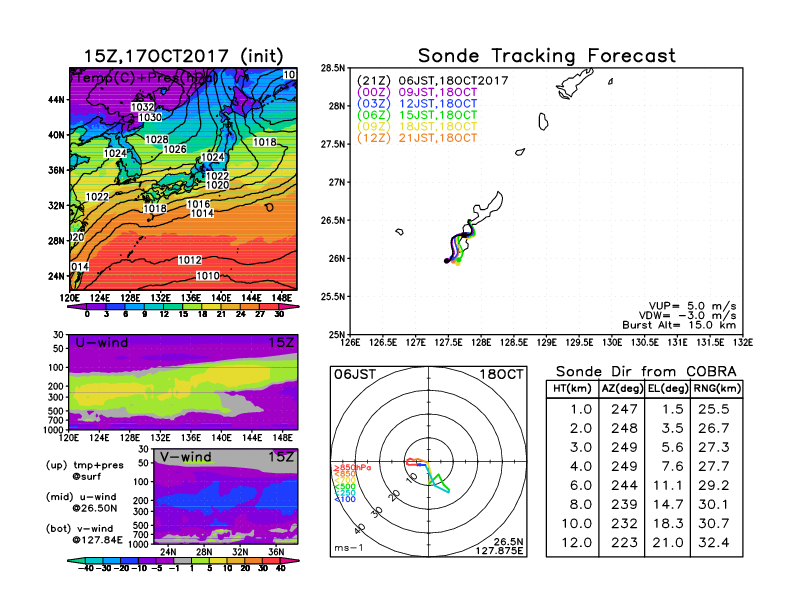The image size is (792, 612).
Task: Click the range value '25.5' in the table
Action: [x=714, y=409]
